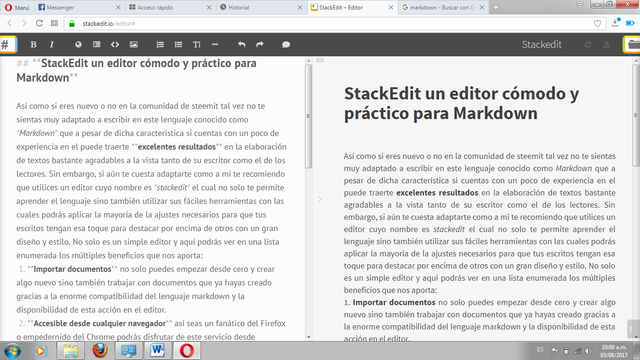640x360 pixels.
Task: Switch to the Messenger tab
Action: point(79,7)
